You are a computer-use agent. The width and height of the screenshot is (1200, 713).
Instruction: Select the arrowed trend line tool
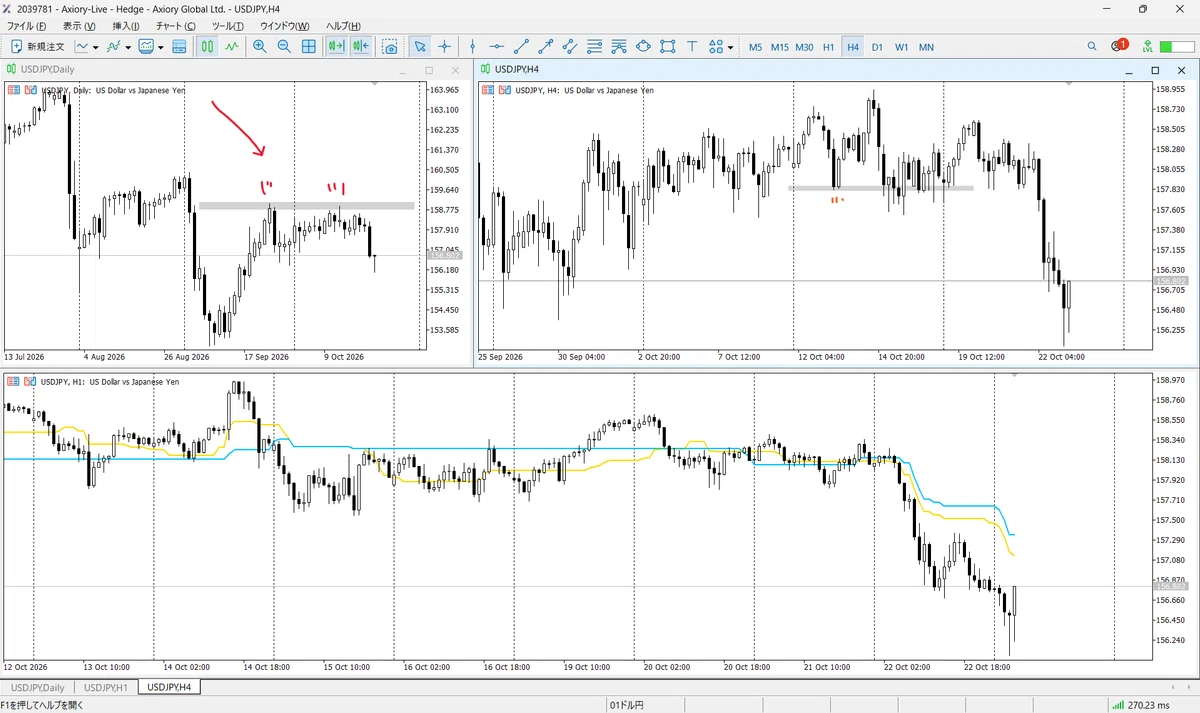click(545, 47)
